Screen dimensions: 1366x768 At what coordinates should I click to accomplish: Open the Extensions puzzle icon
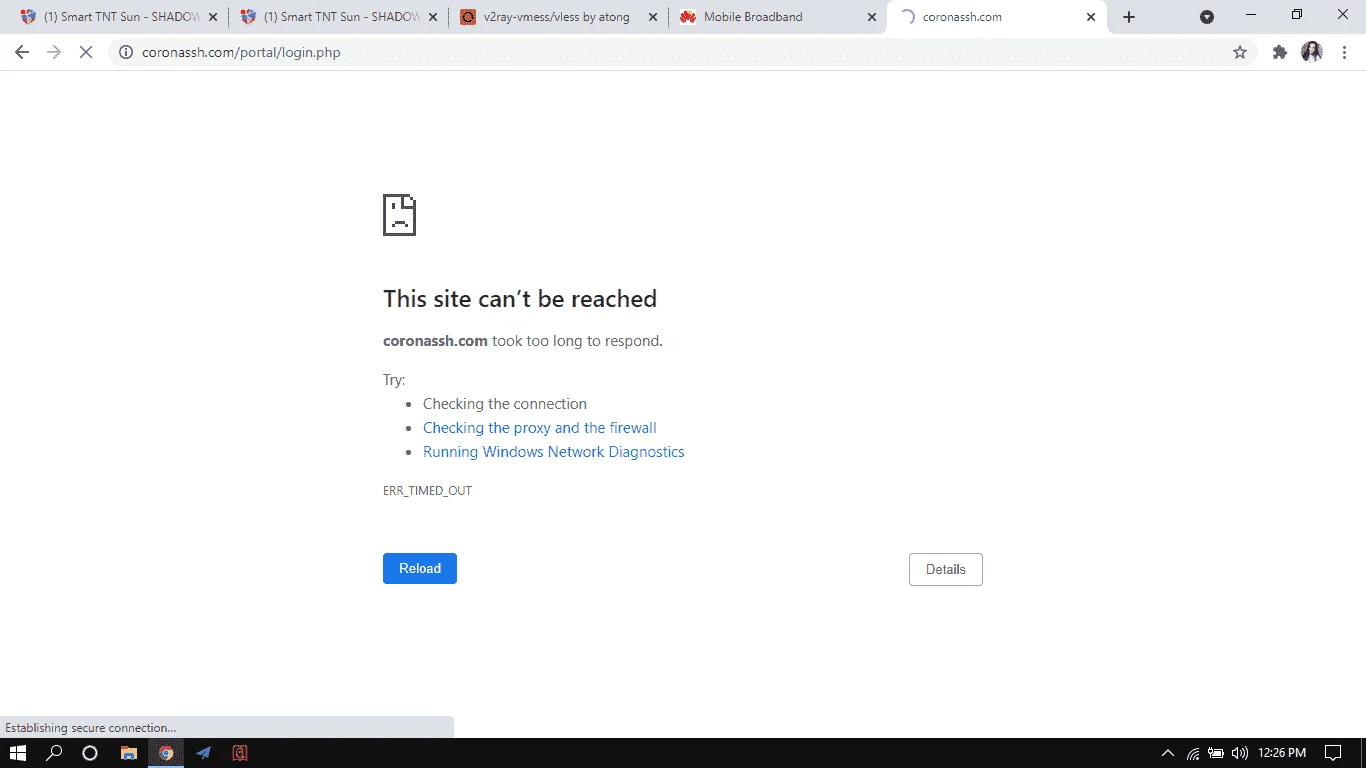click(1279, 52)
